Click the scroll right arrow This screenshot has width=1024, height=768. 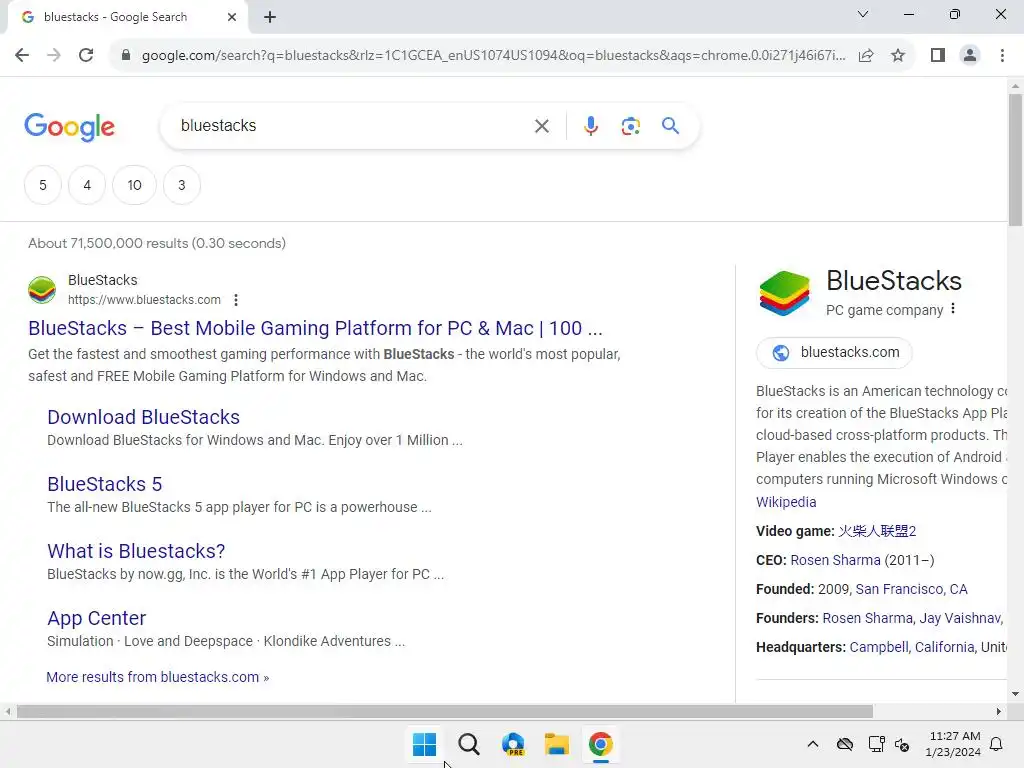(998, 711)
